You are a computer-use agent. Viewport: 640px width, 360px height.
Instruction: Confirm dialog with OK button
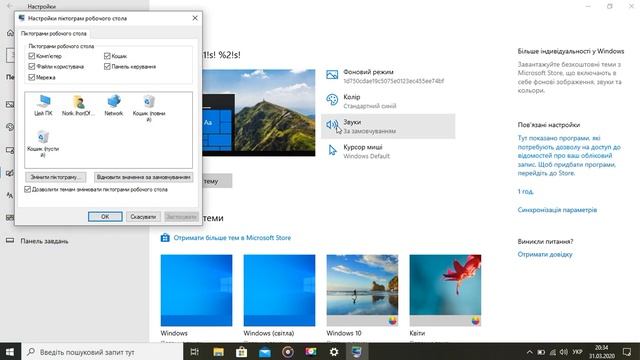(x=105, y=217)
